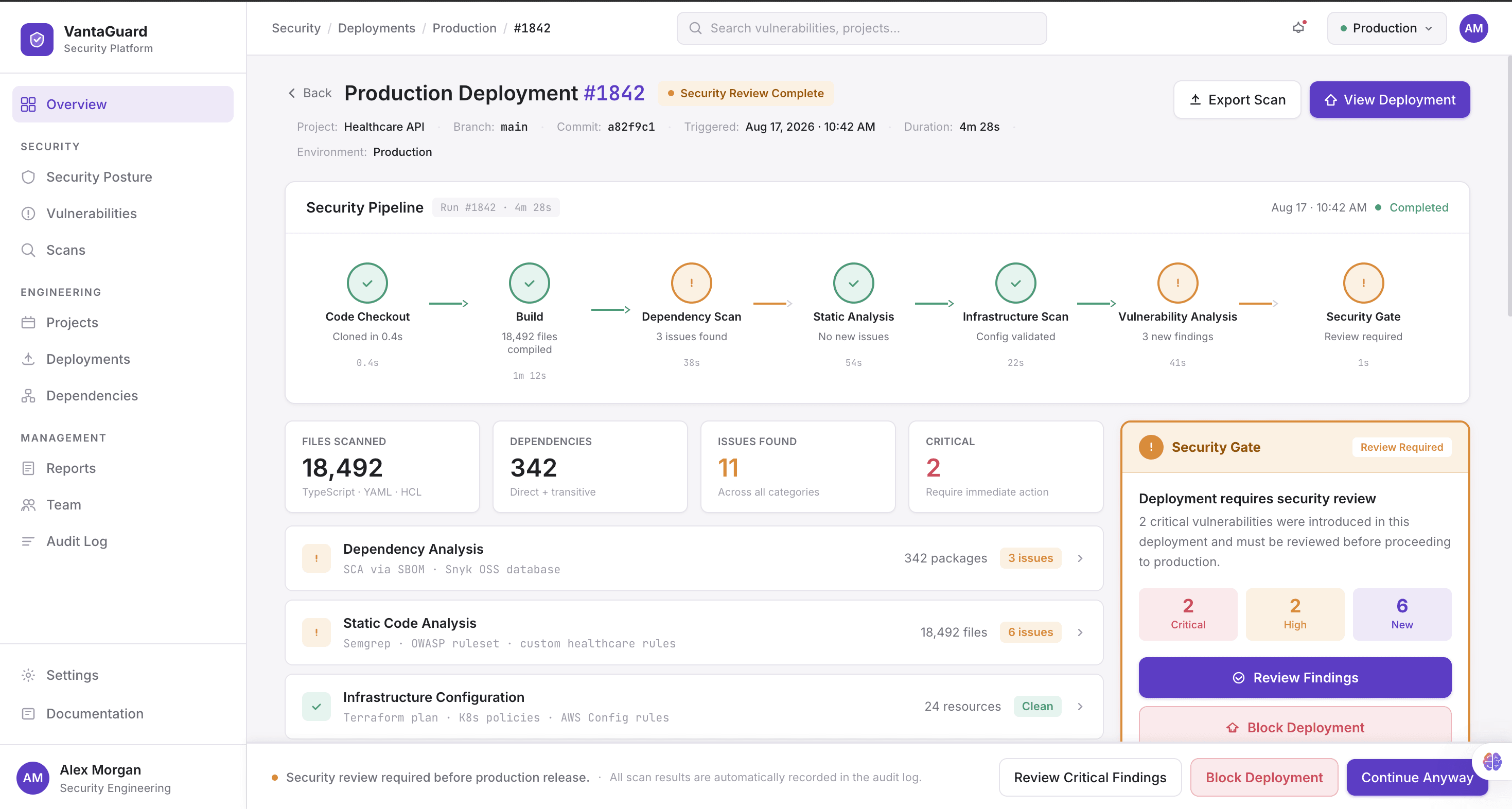Click the Alex Morgan user profile
The image size is (1512, 809).
122,778
